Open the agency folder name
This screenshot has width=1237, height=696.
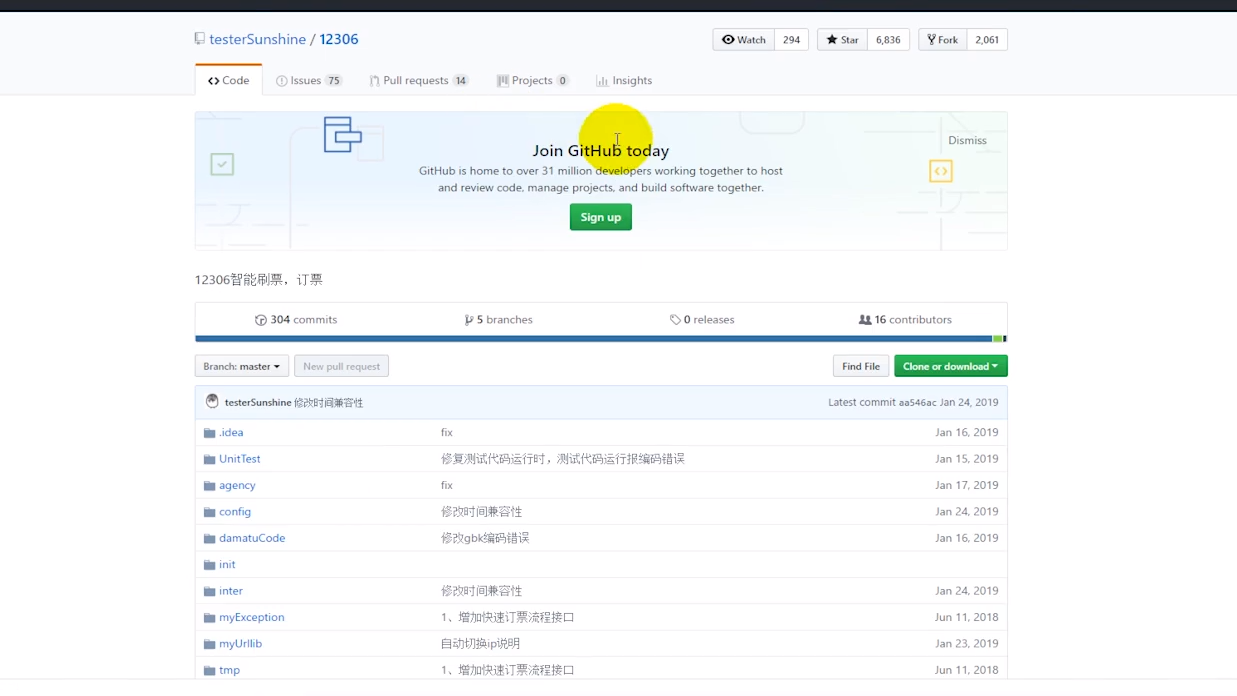(x=237, y=485)
